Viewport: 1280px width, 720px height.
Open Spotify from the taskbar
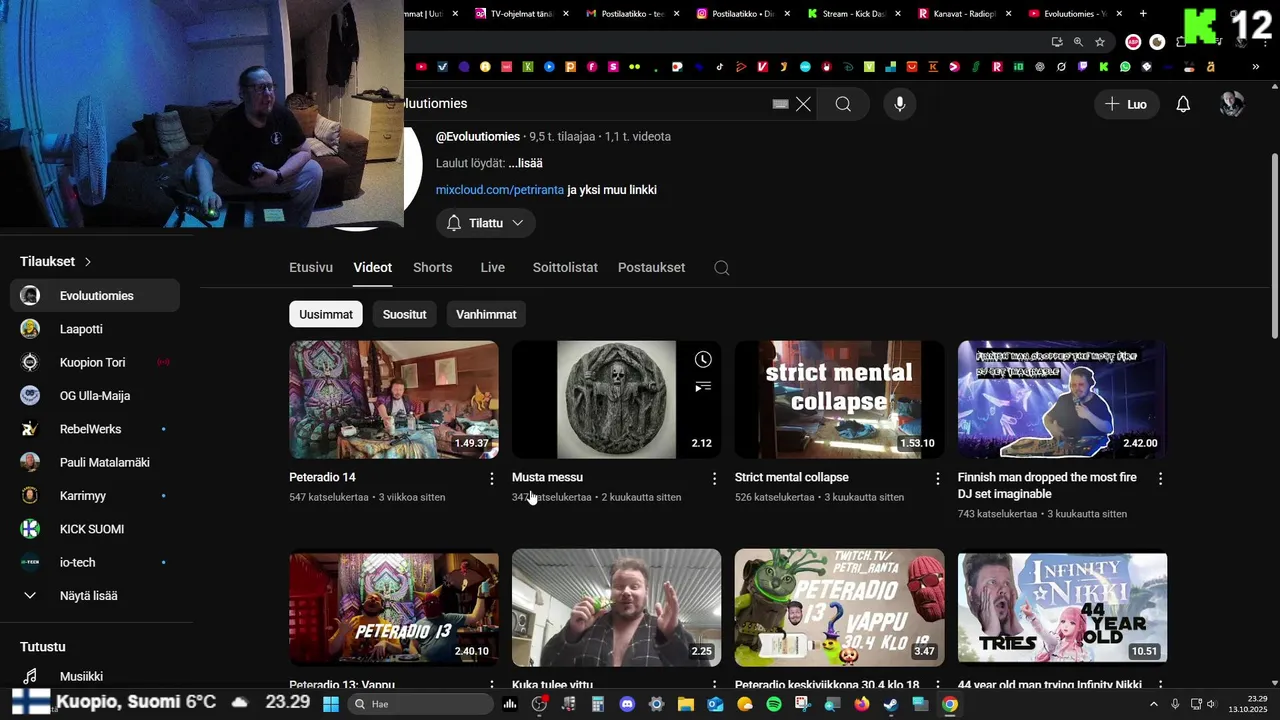[774, 704]
